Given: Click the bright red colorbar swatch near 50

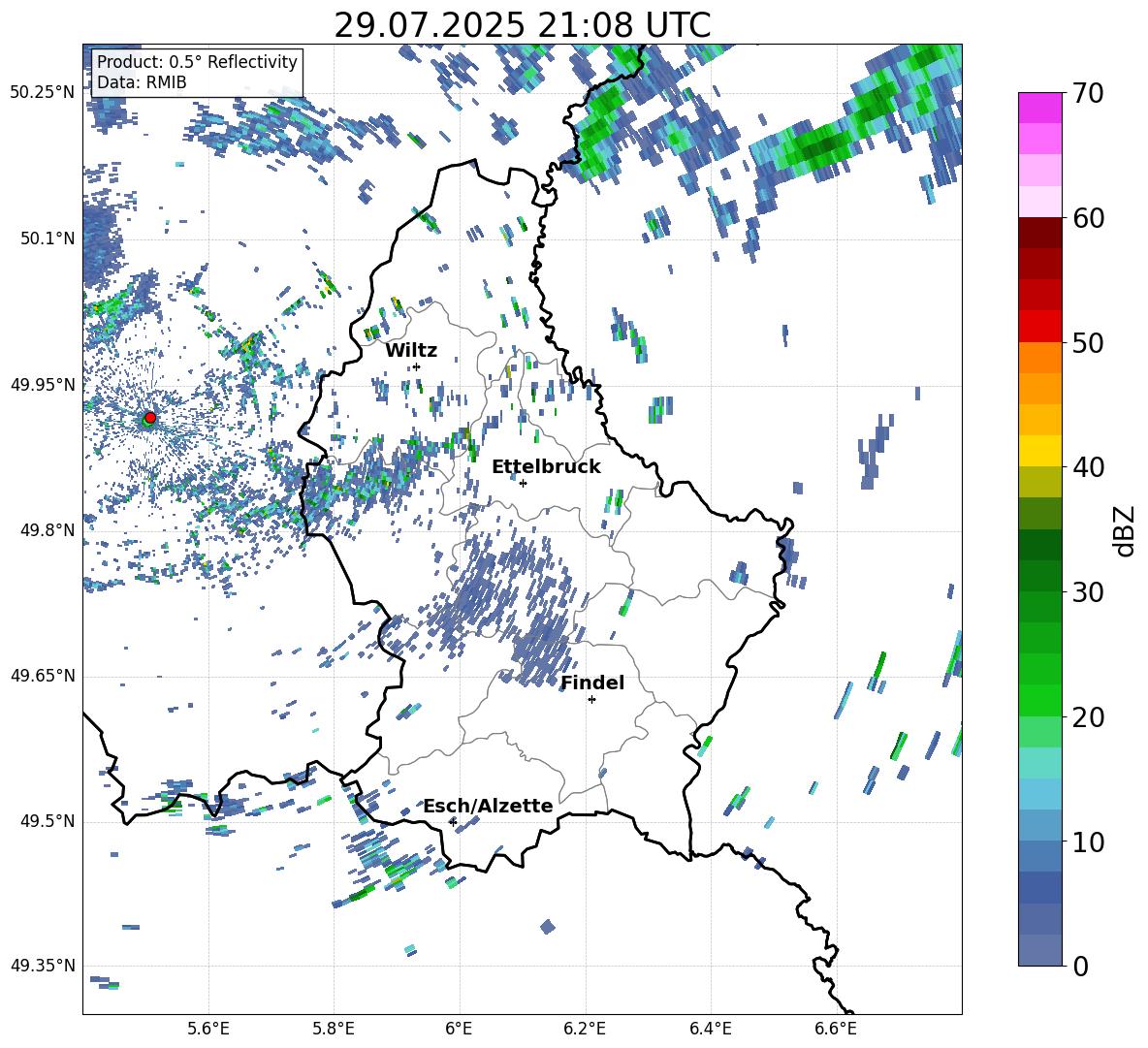Looking at the screenshot, I should (1040, 327).
